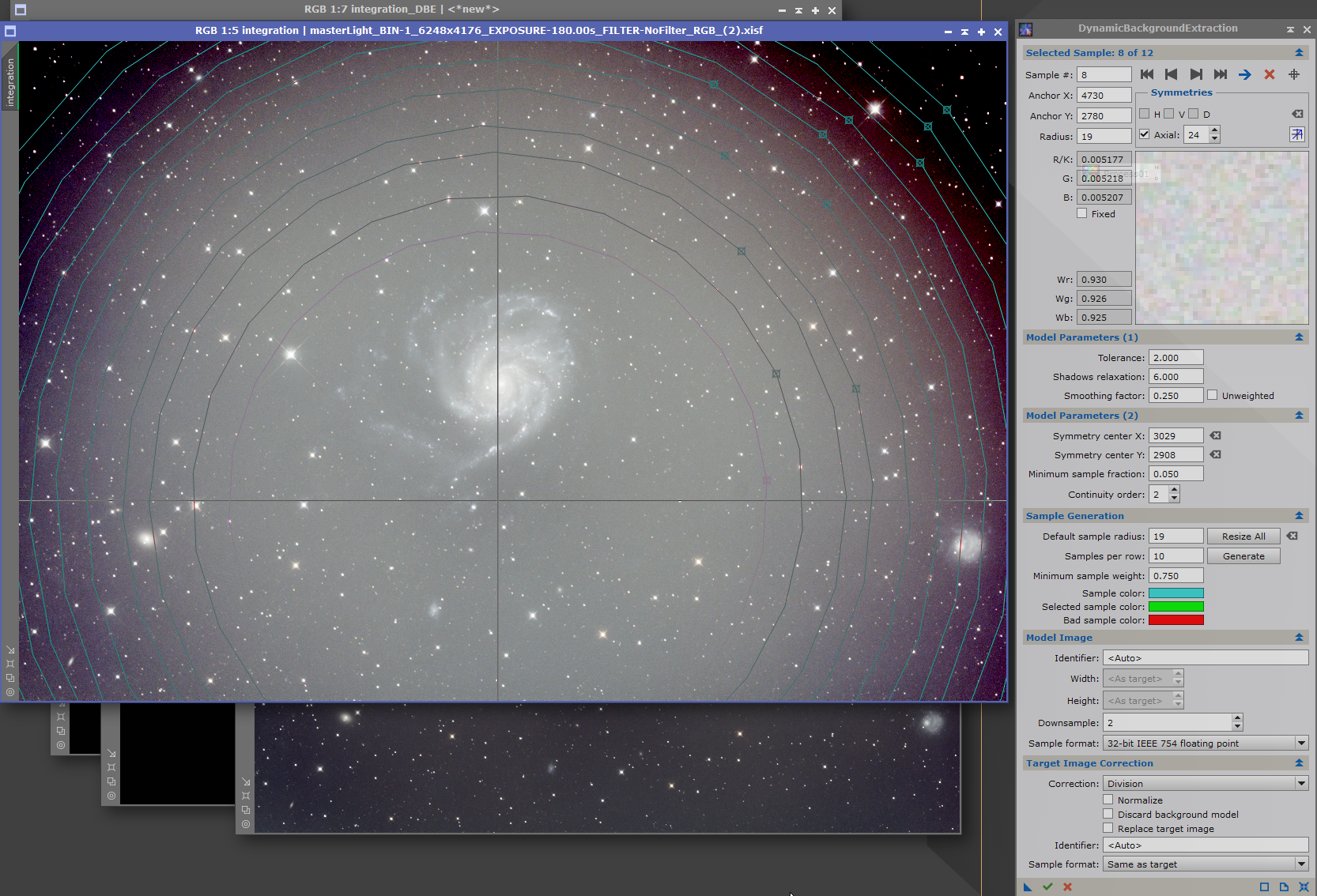Enable D symmetry checkbox
Viewport: 1317px width, 896px height.
coord(1193,114)
